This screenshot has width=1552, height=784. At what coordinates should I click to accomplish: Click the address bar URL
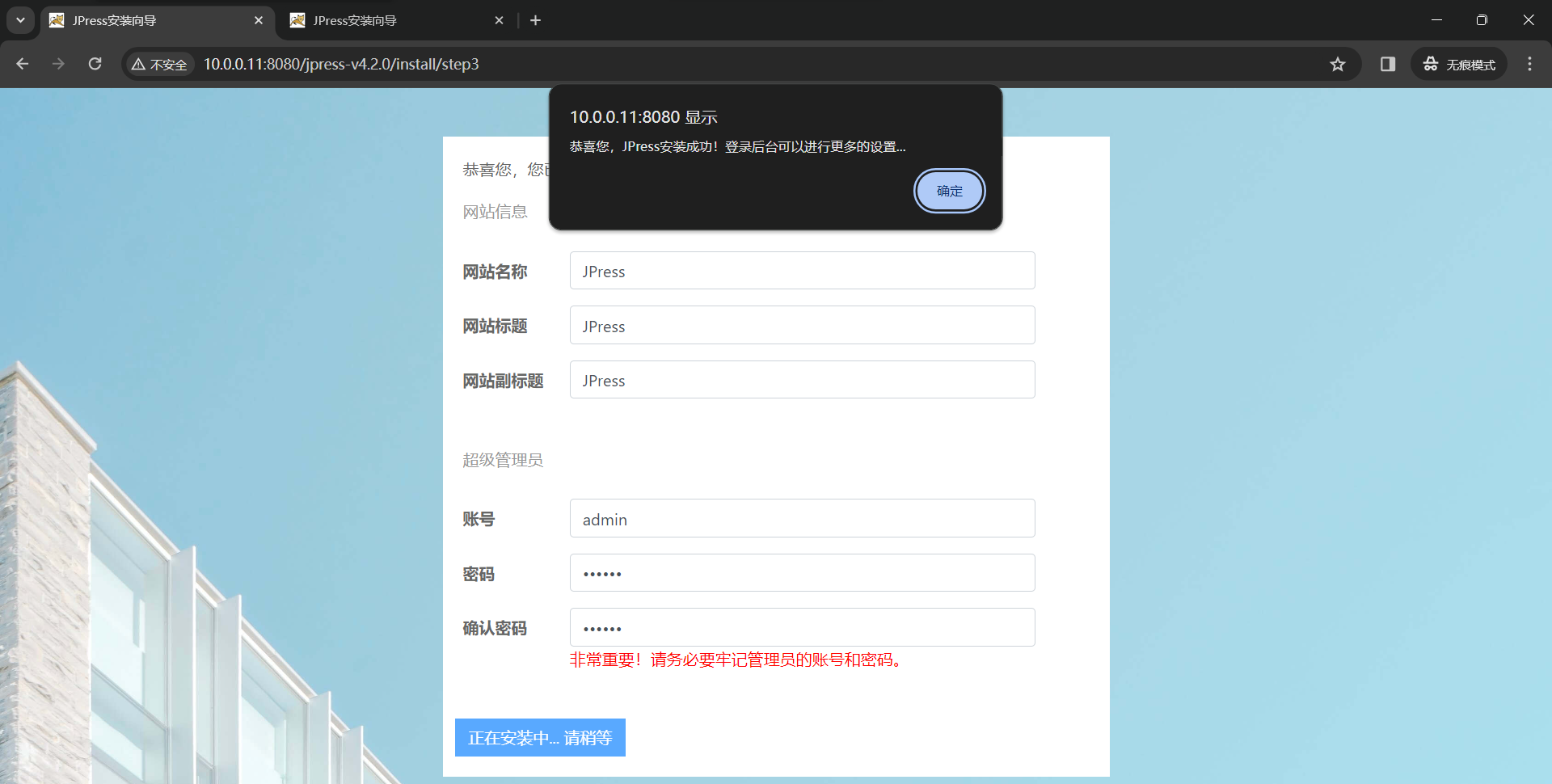click(x=341, y=64)
